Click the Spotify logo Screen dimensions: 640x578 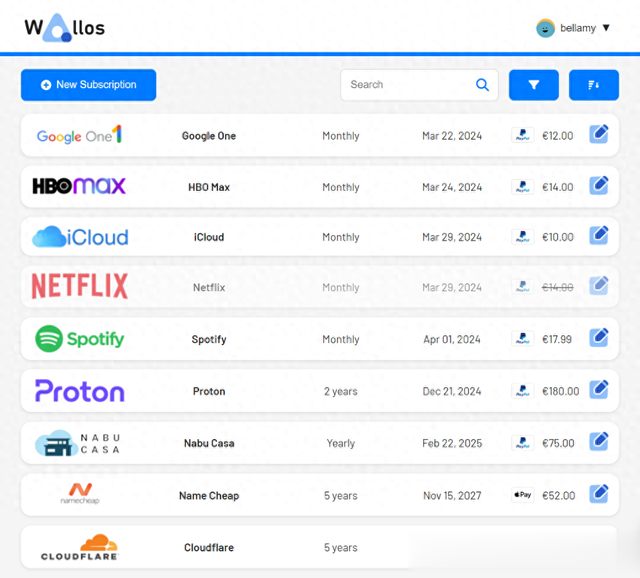(80, 339)
